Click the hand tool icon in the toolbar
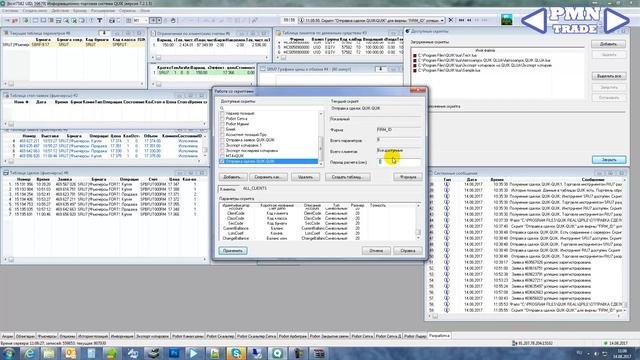Screen dimensions: 640x360 [173, 20]
